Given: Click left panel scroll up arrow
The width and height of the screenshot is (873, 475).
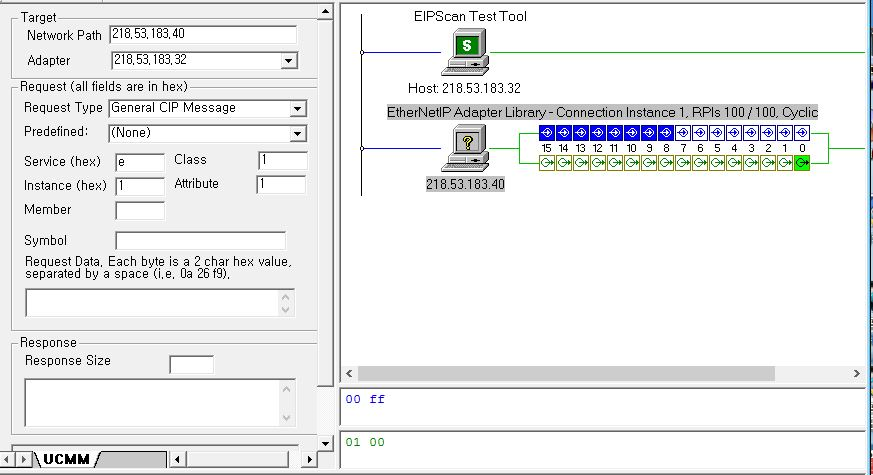Looking at the screenshot, I should (x=325, y=11).
